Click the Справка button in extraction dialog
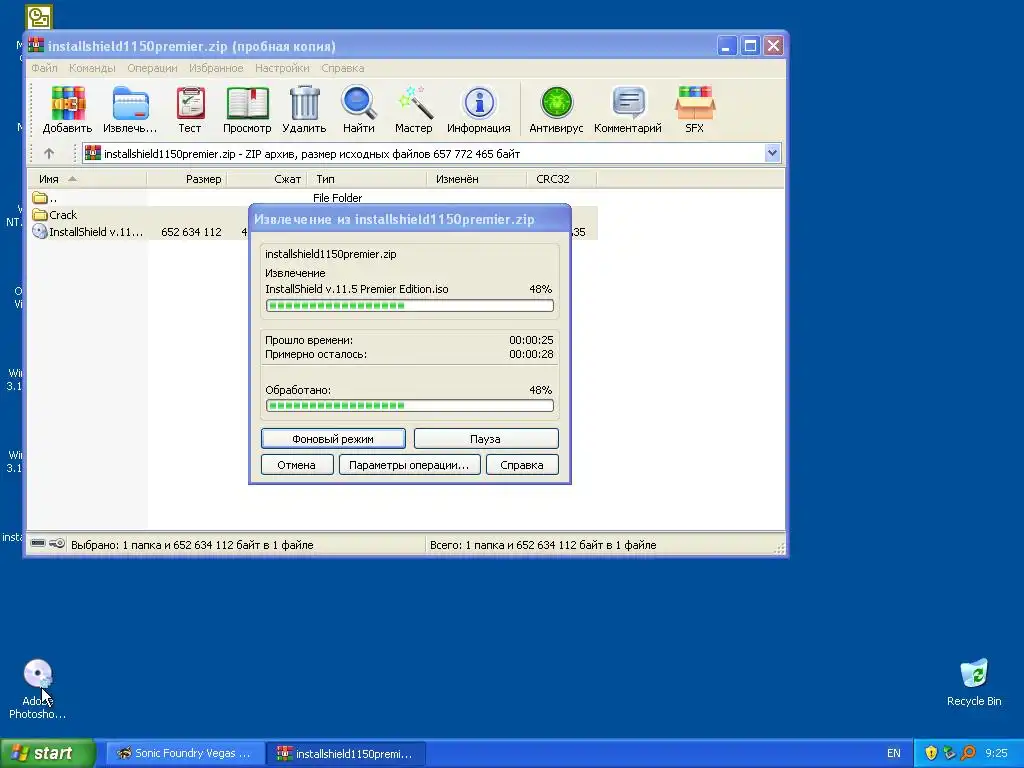 [522, 465]
